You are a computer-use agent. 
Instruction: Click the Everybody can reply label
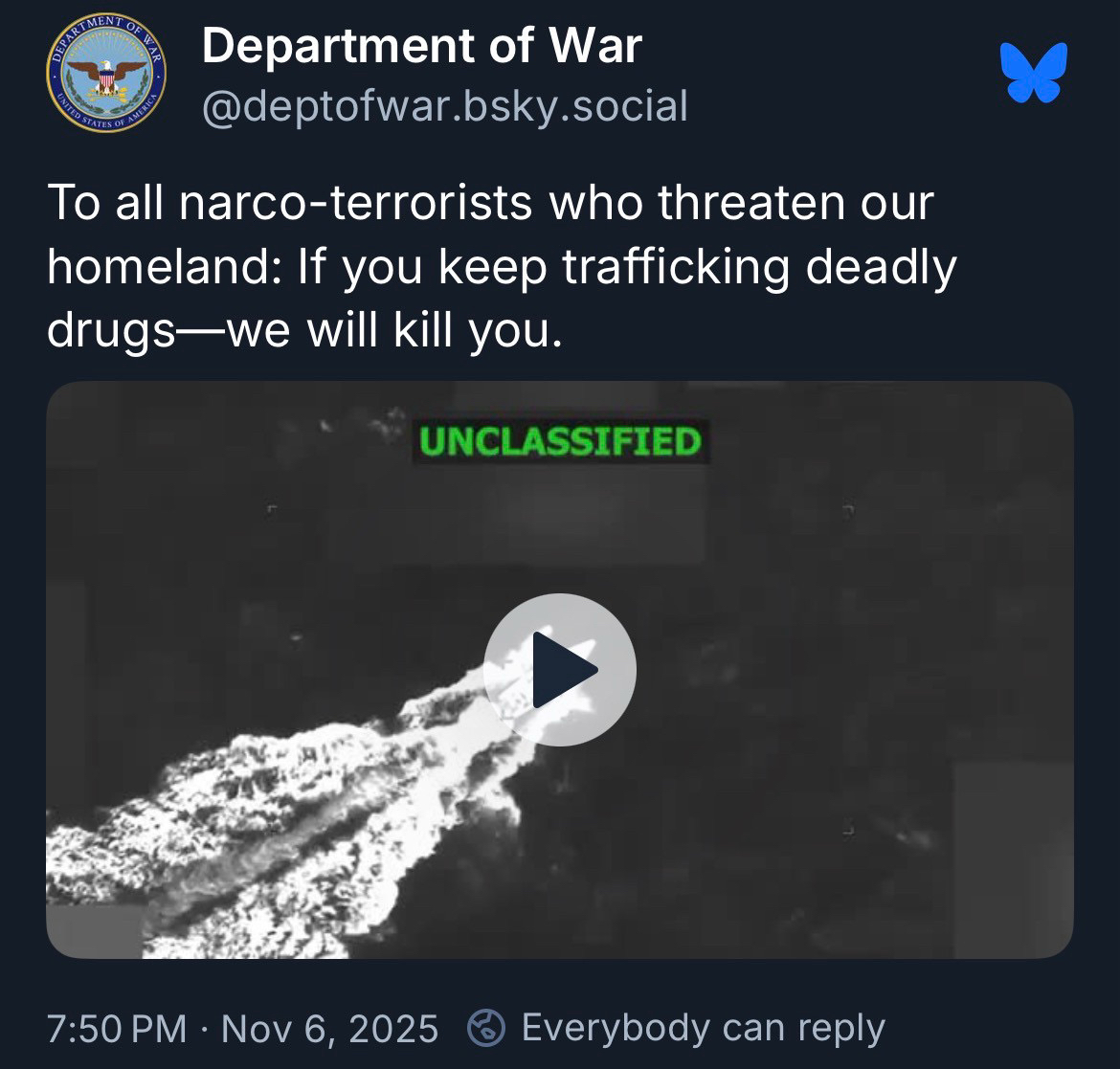coord(704,1028)
